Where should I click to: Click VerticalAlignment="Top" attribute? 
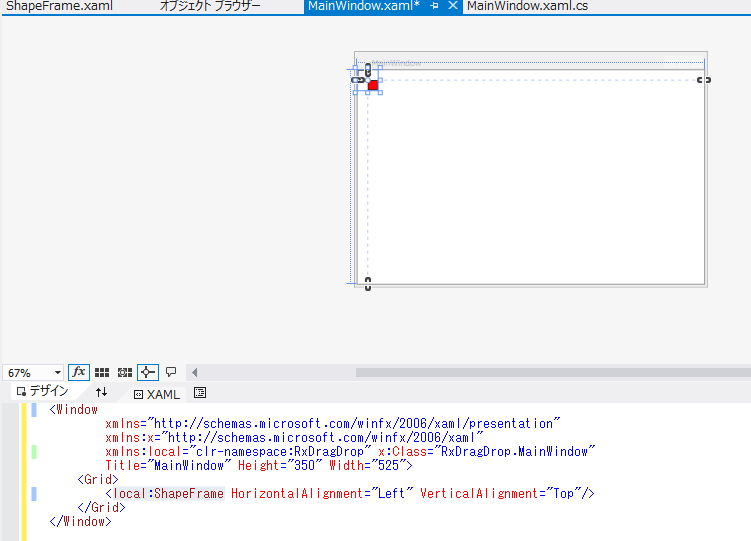(x=500, y=494)
